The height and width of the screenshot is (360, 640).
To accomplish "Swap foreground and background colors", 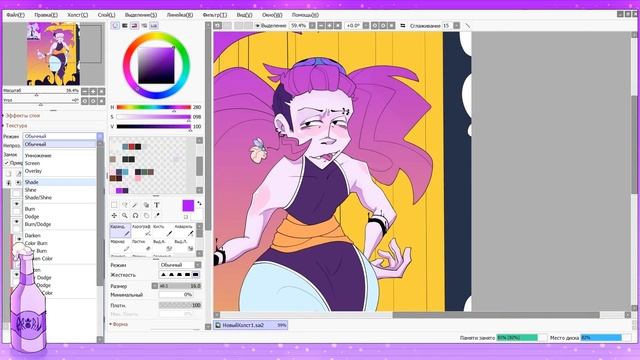I will pyautogui.click(x=199, y=203).
